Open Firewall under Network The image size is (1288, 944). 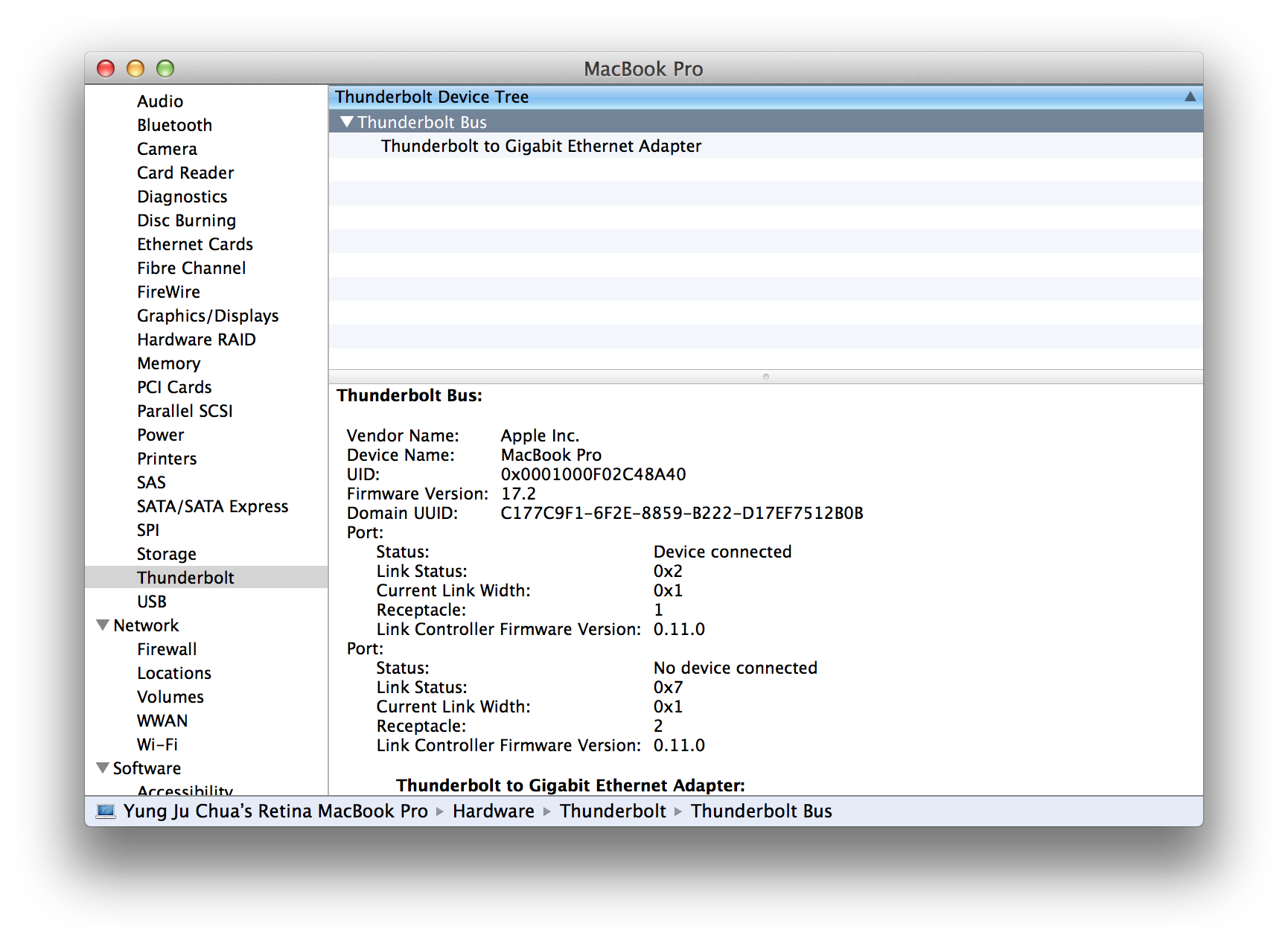(x=168, y=649)
